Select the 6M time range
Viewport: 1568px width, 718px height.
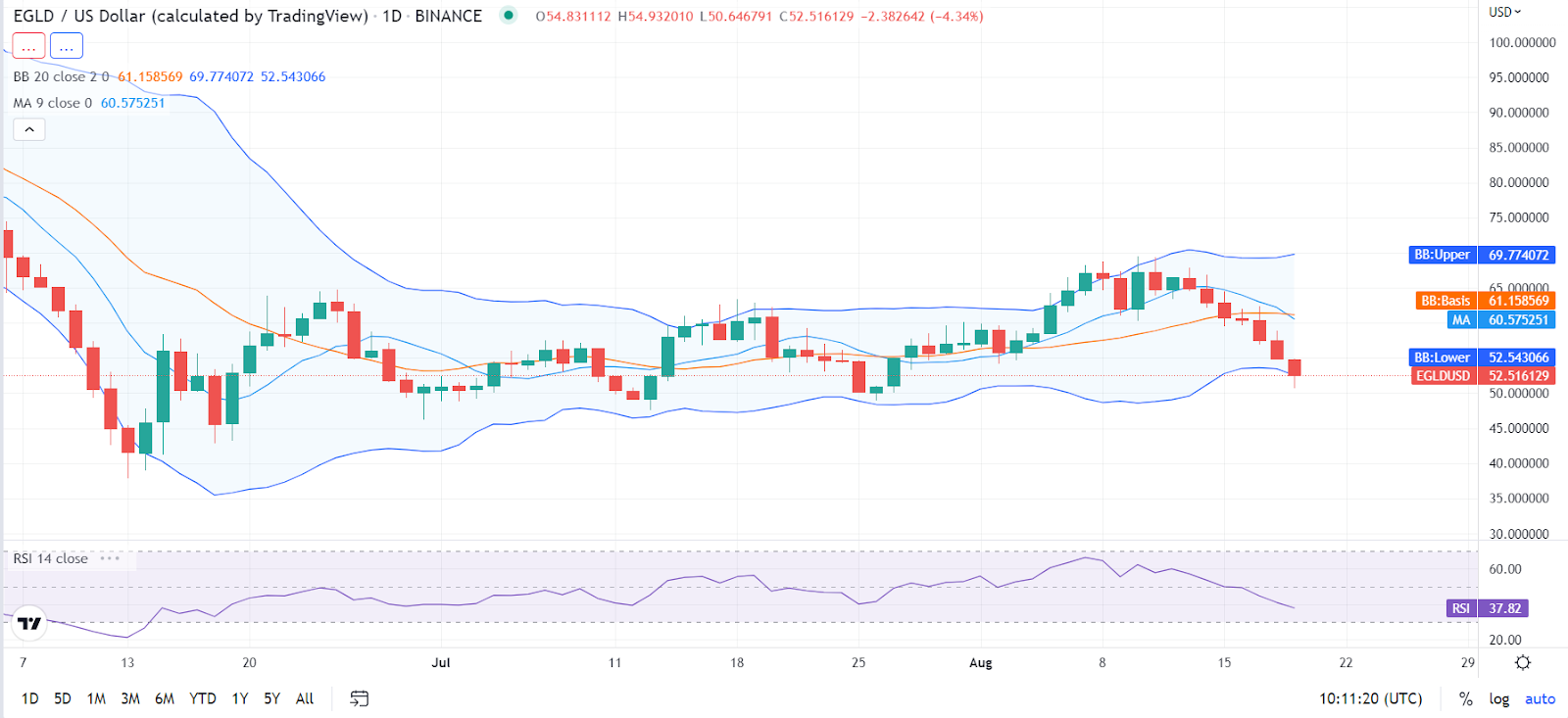pyautogui.click(x=165, y=698)
